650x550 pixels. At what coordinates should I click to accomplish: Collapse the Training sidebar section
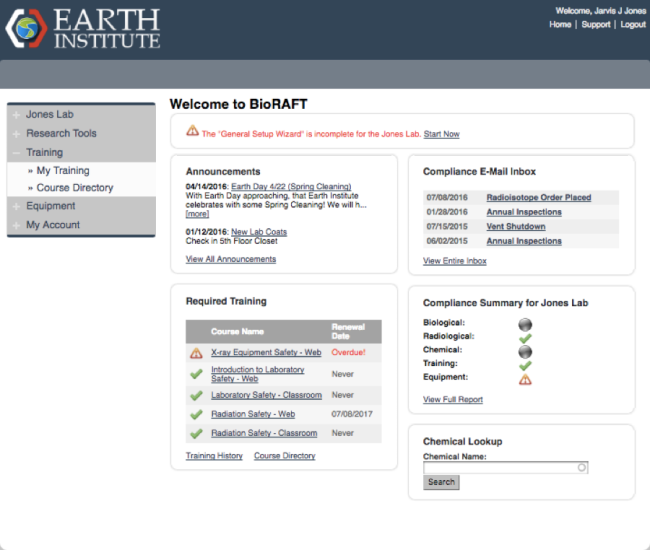[x=44, y=152]
